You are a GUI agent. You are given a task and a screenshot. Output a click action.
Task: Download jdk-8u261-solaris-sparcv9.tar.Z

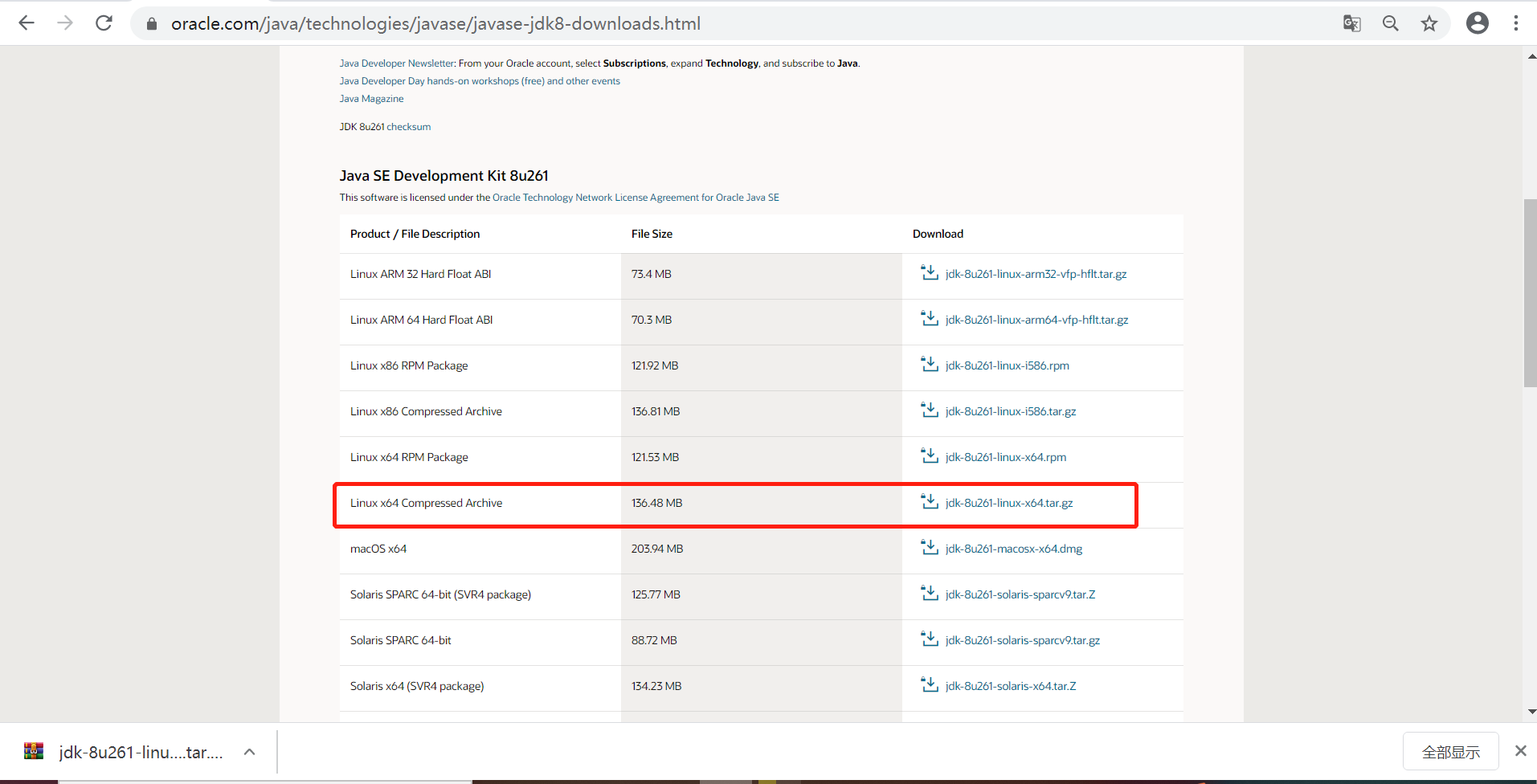coord(1020,594)
